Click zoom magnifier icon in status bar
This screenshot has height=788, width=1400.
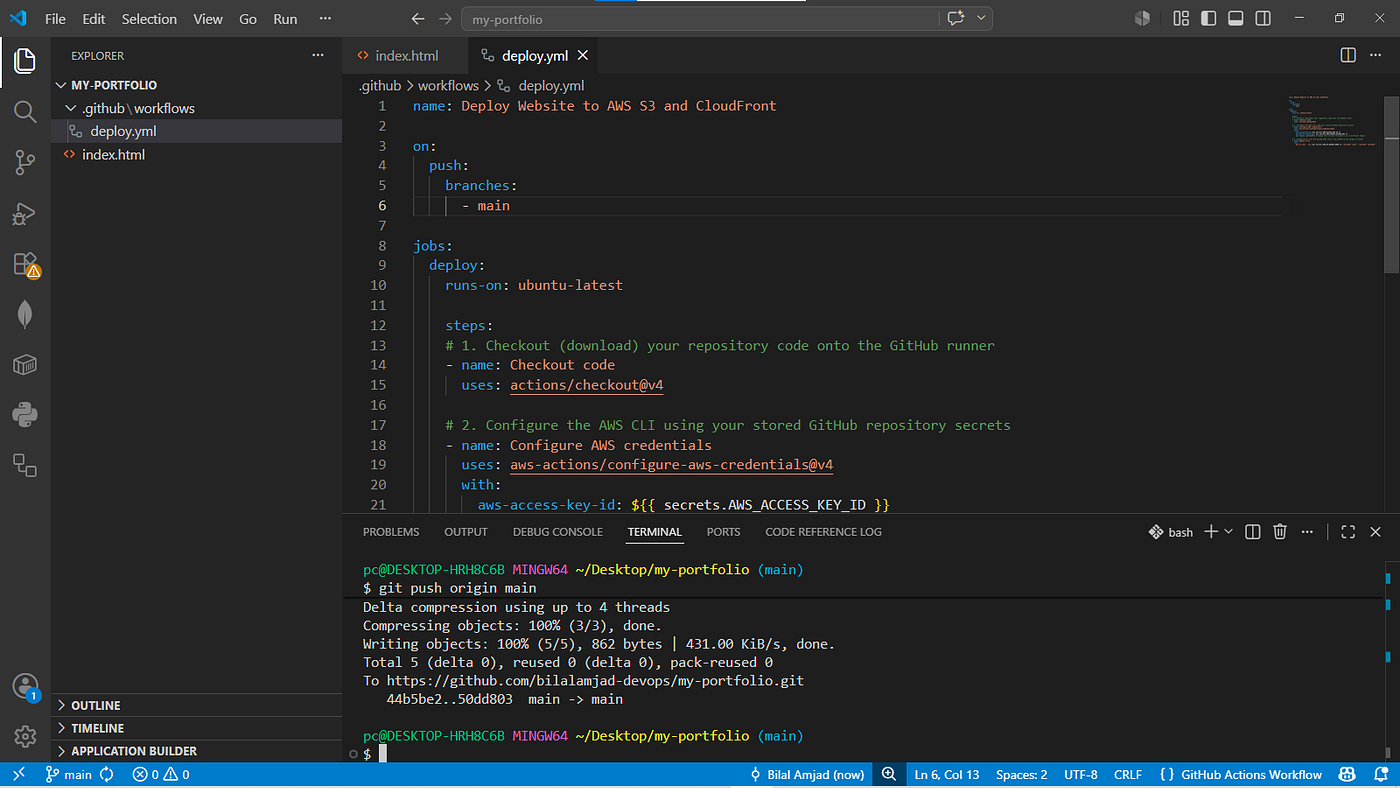click(888, 774)
